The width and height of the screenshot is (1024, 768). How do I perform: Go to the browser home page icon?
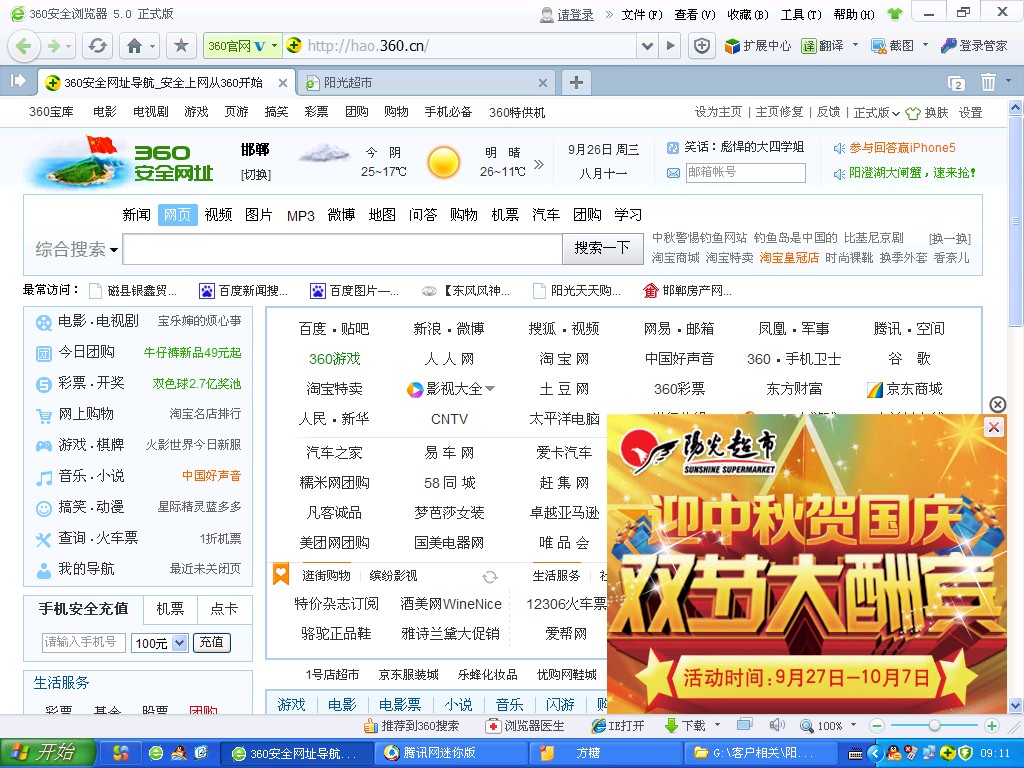click(x=135, y=46)
